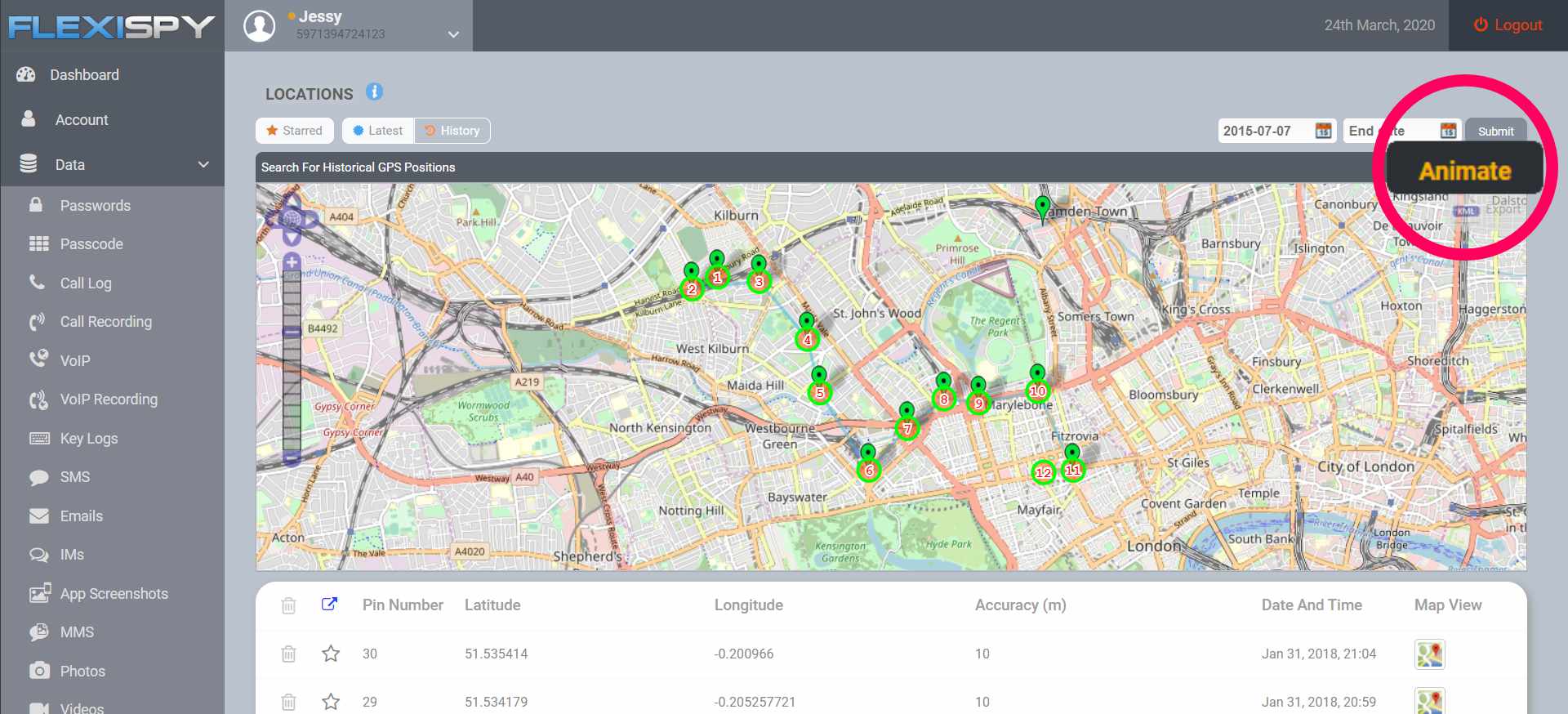Screen dimensions: 1568x714
Task: Click the map zoom slider handle
Action: [292, 332]
